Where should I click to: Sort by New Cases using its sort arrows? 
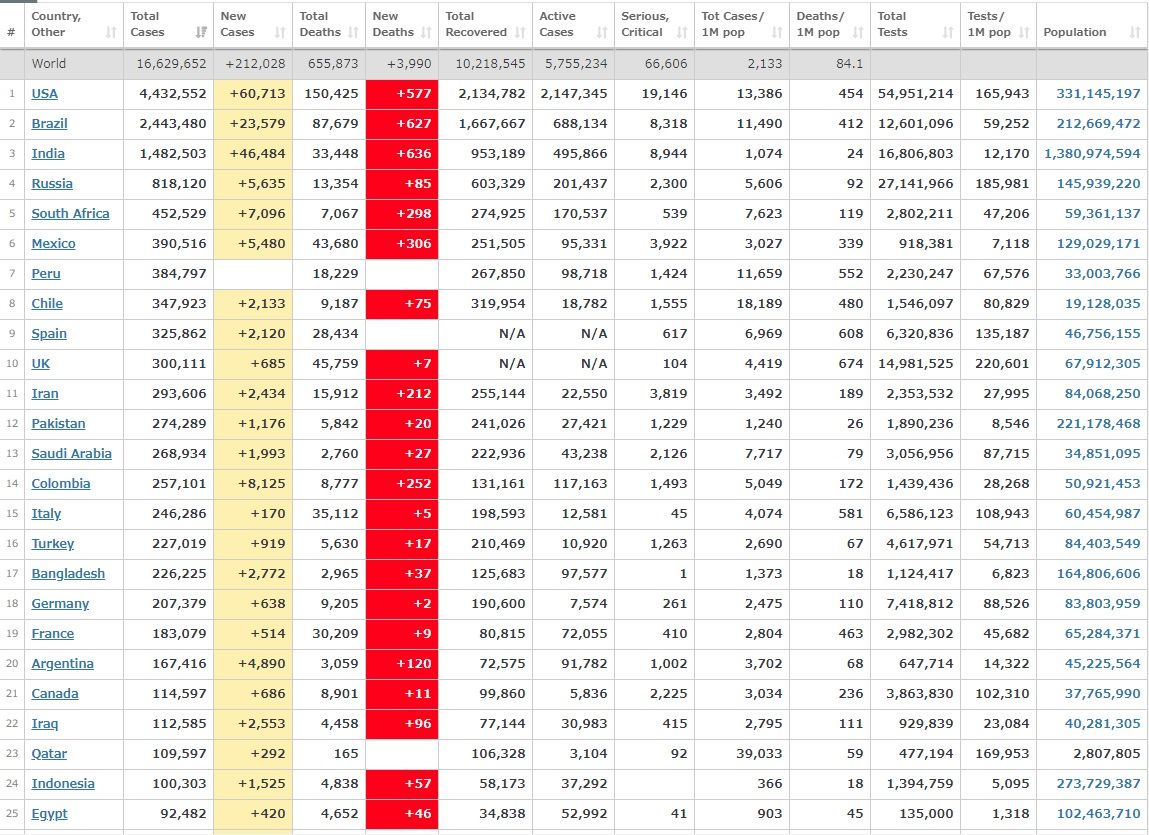[x=280, y=33]
